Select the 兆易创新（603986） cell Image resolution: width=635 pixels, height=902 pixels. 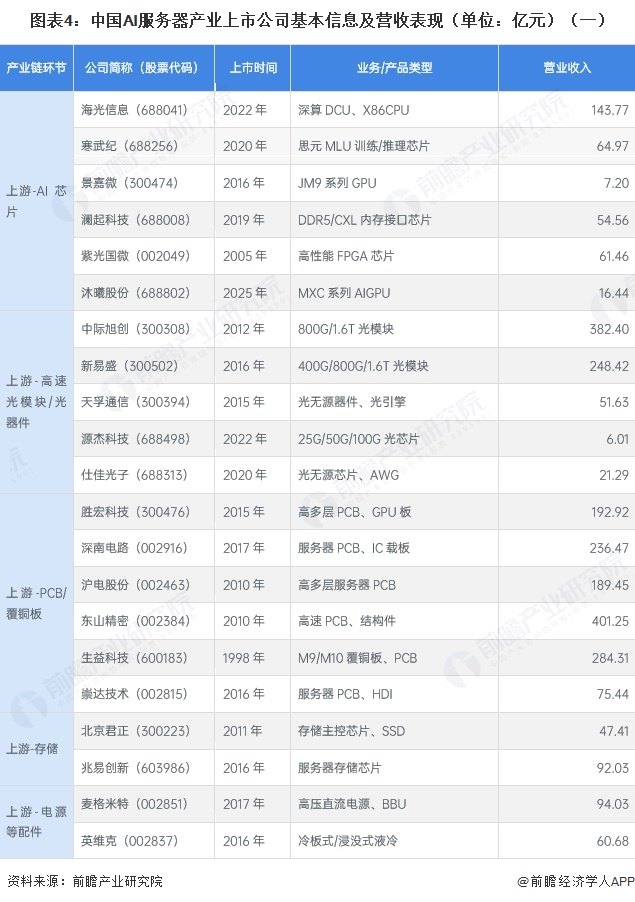tap(144, 768)
